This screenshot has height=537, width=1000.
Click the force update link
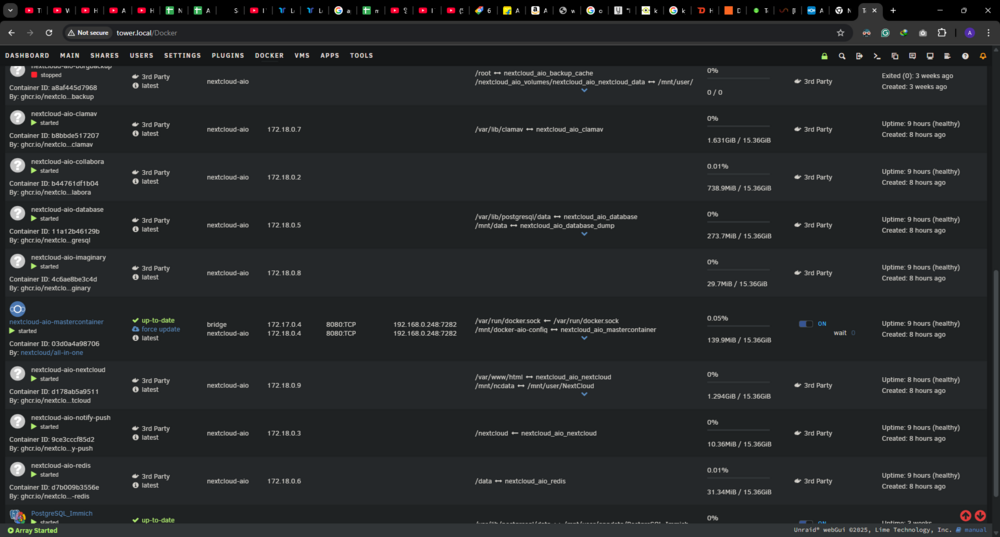click(x=161, y=329)
